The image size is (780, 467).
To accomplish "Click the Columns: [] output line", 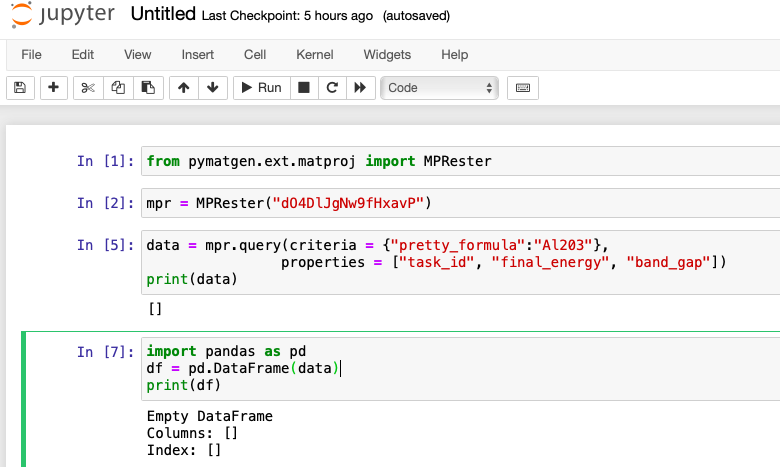I will click(192, 433).
